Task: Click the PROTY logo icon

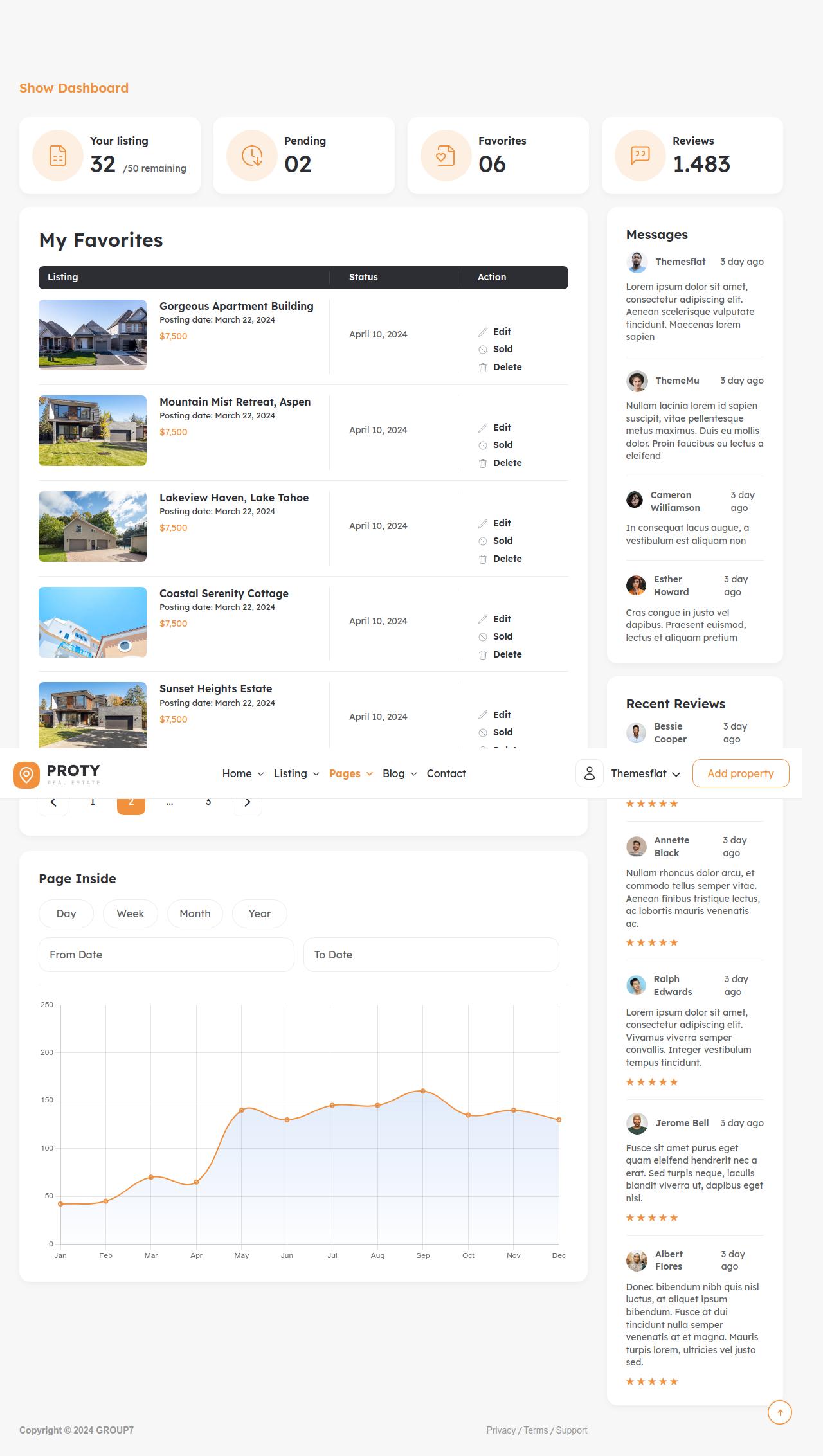Action: (26, 775)
